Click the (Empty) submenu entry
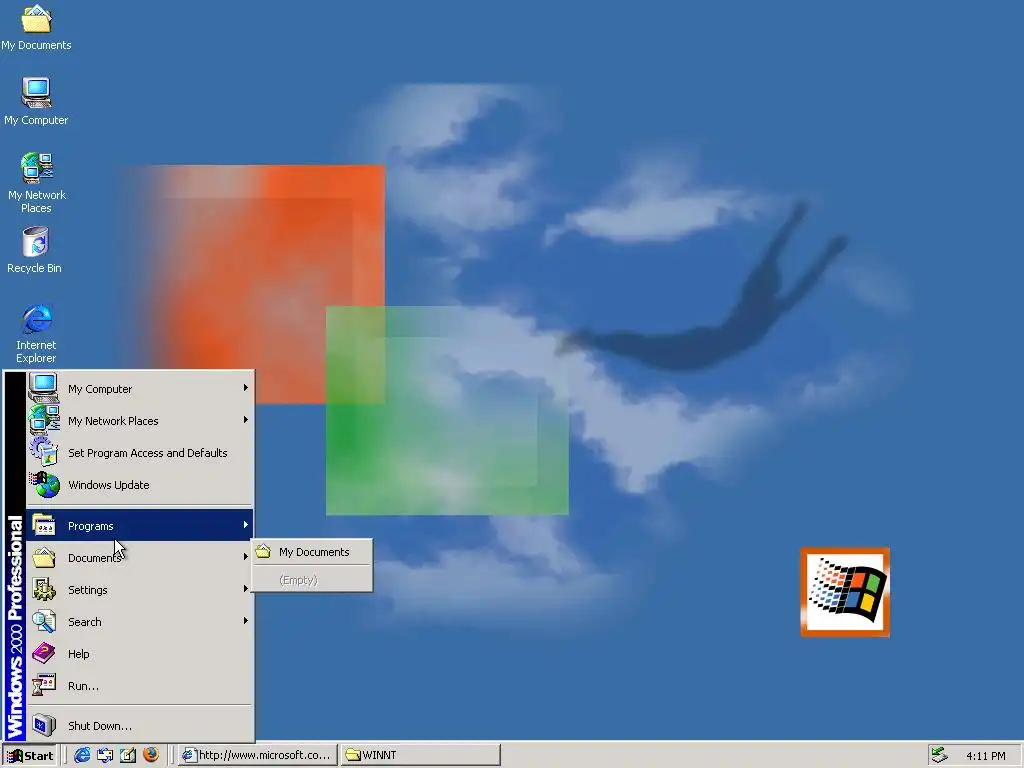1024x768 pixels. coord(312,580)
